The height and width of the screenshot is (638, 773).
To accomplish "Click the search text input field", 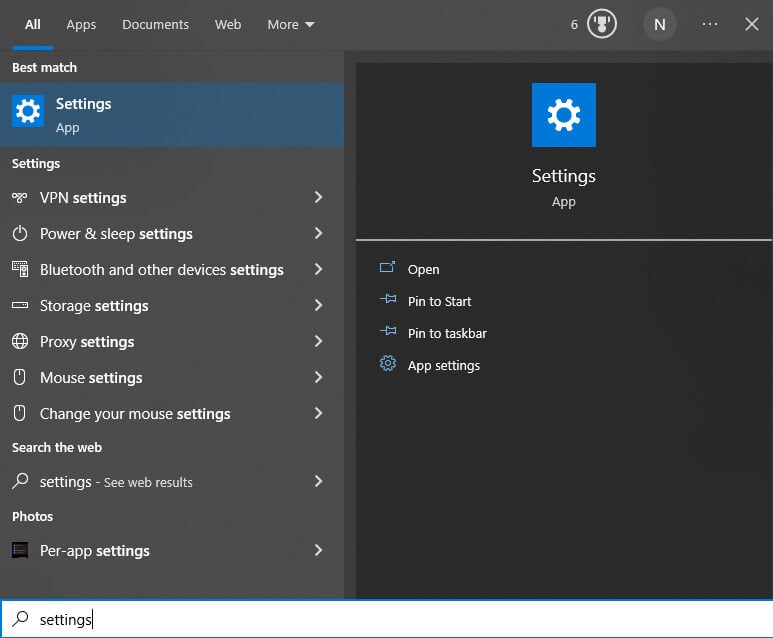I will 400,620.
